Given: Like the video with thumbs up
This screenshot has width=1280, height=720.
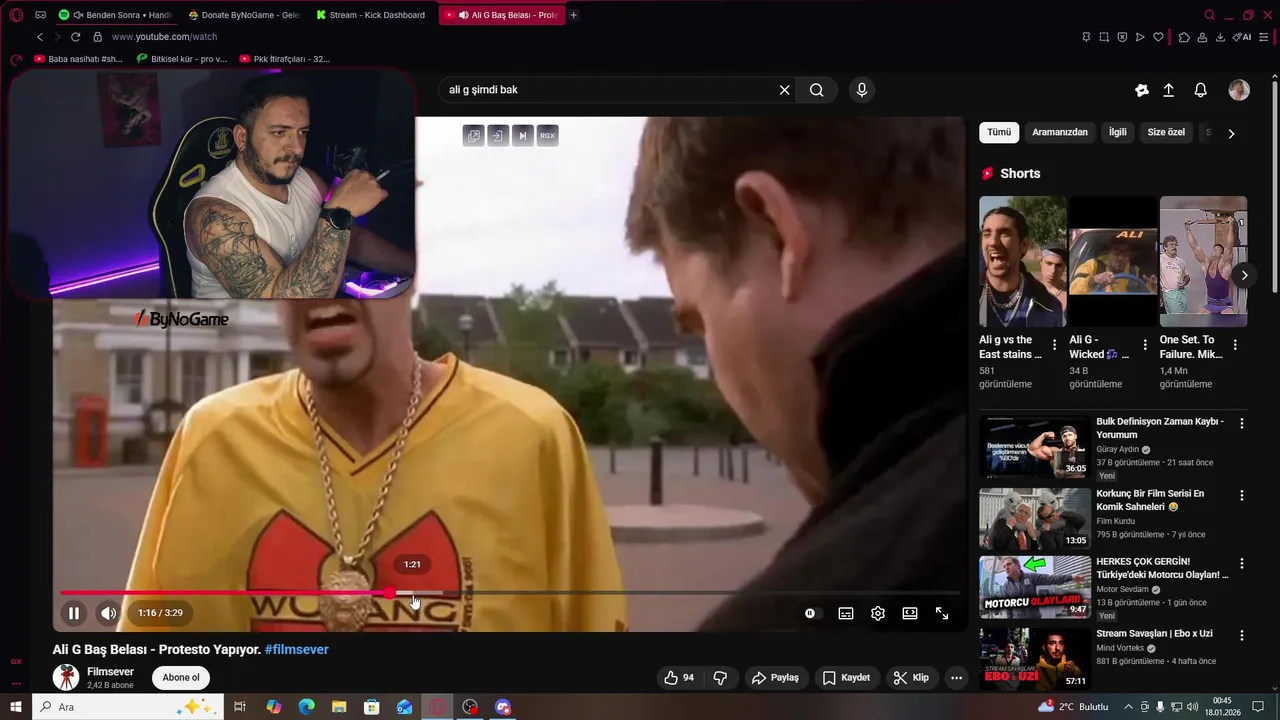Looking at the screenshot, I should pos(679,678).
